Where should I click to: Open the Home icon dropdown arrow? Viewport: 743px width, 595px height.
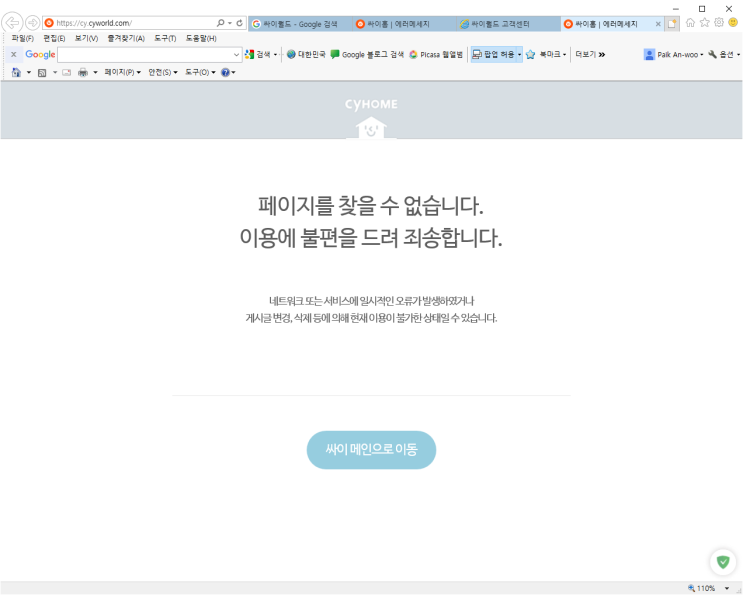click(28, 72)
